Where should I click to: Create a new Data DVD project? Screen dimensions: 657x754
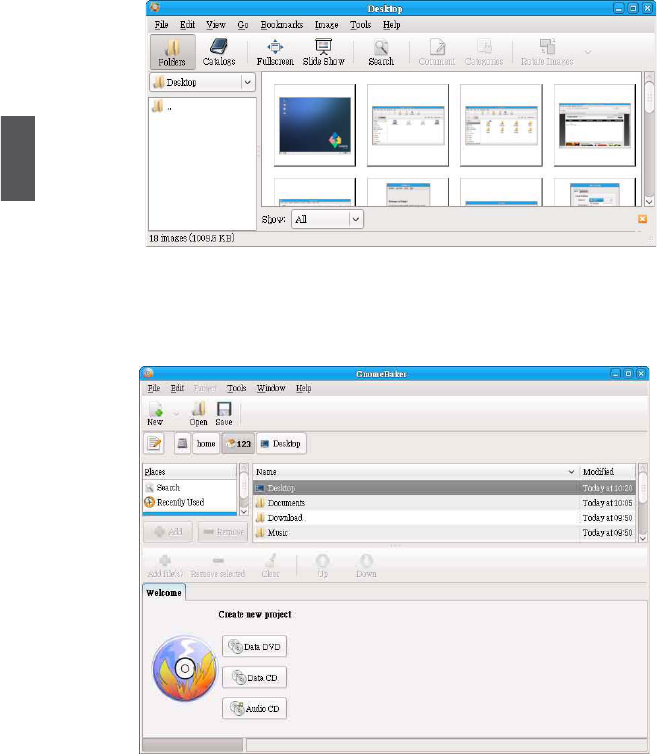(254, 647)
